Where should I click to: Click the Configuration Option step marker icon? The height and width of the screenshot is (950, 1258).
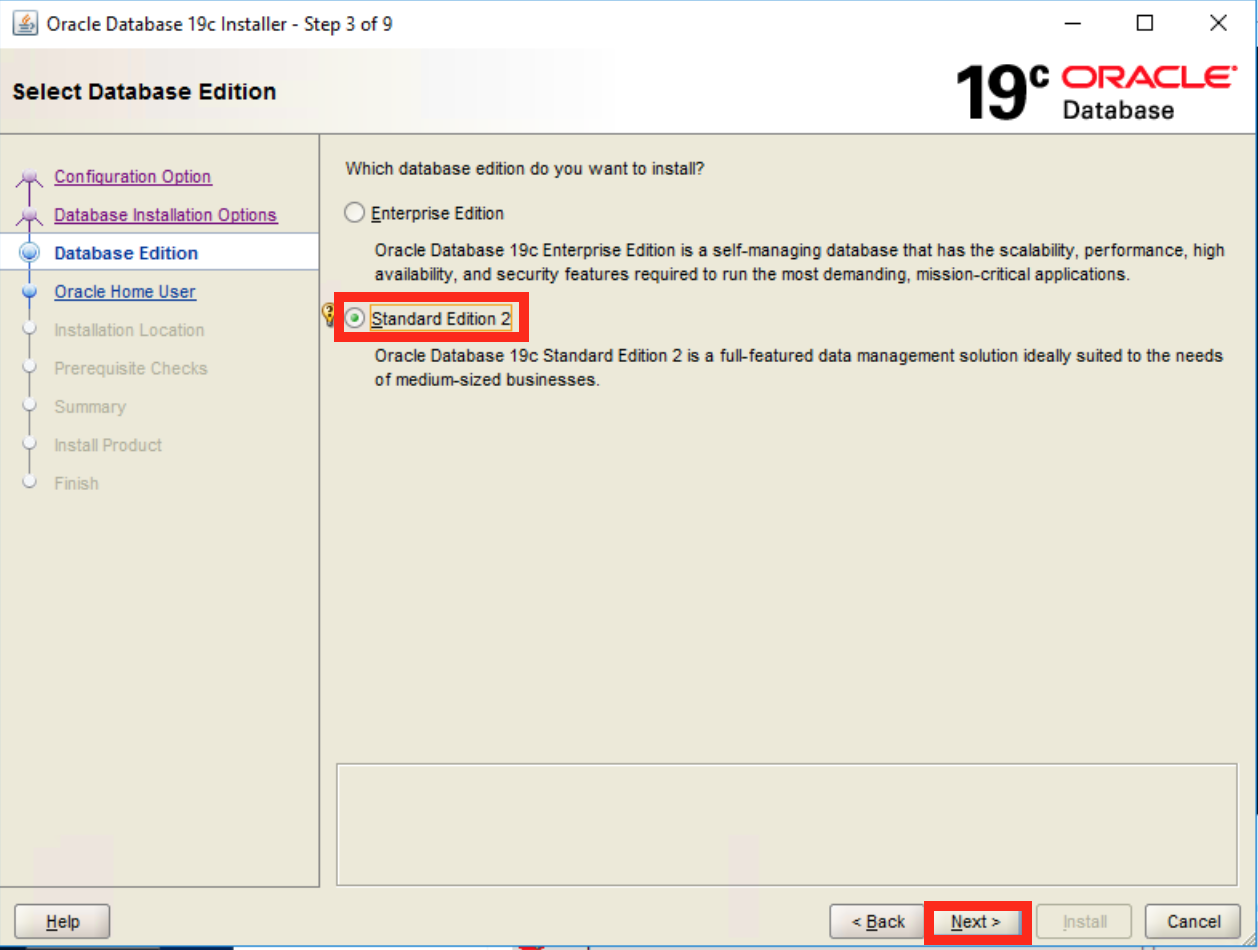click(29, 179)
